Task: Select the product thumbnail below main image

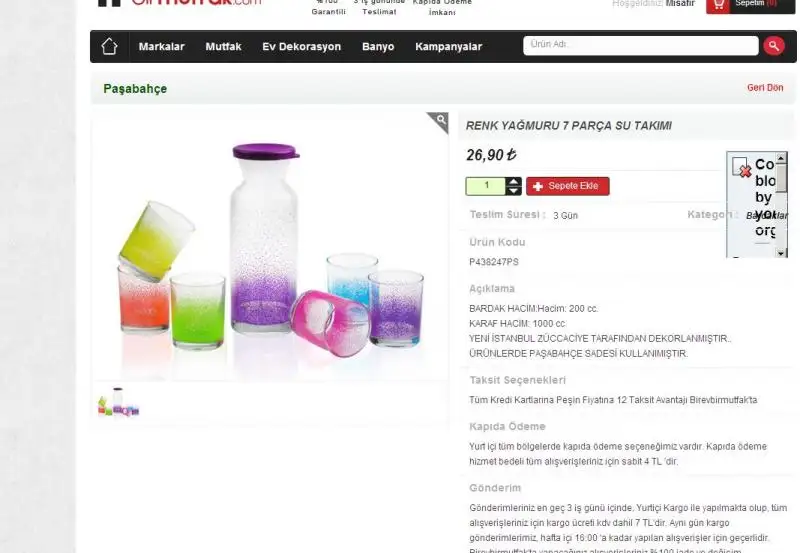Action: tap(118, 403)
